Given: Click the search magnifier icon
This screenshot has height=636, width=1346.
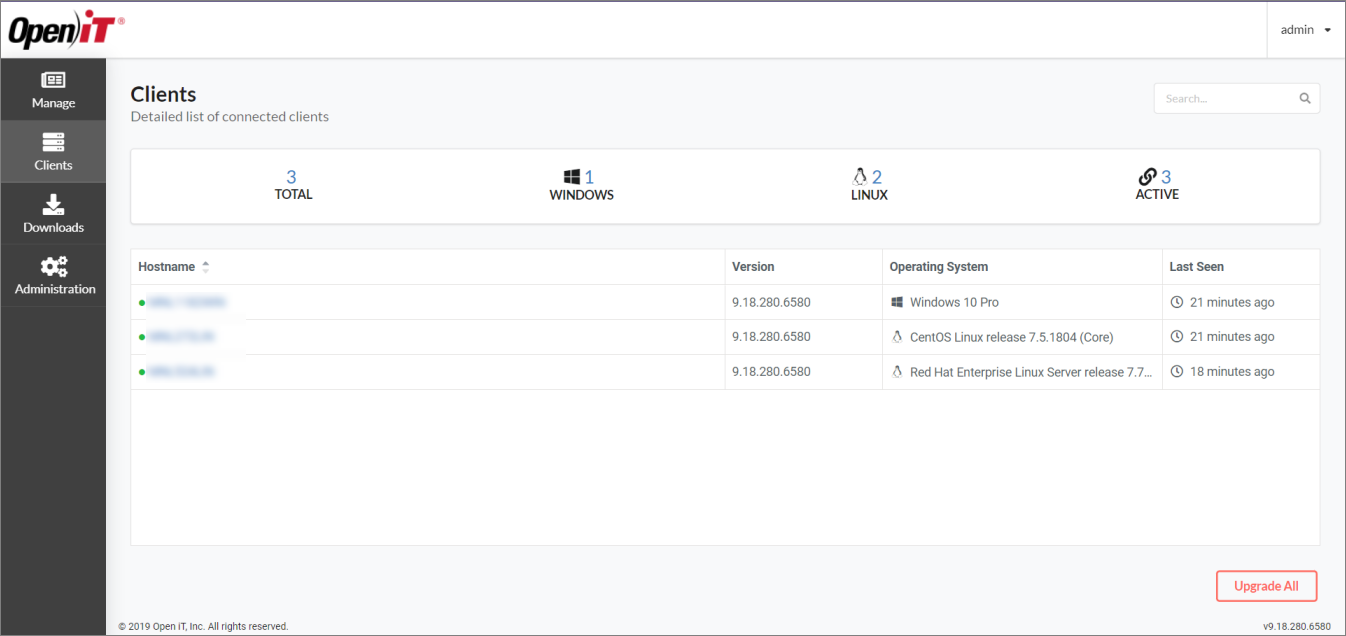Looking at the screenshot, I should pyautogui.click(x=1304, y=98).
